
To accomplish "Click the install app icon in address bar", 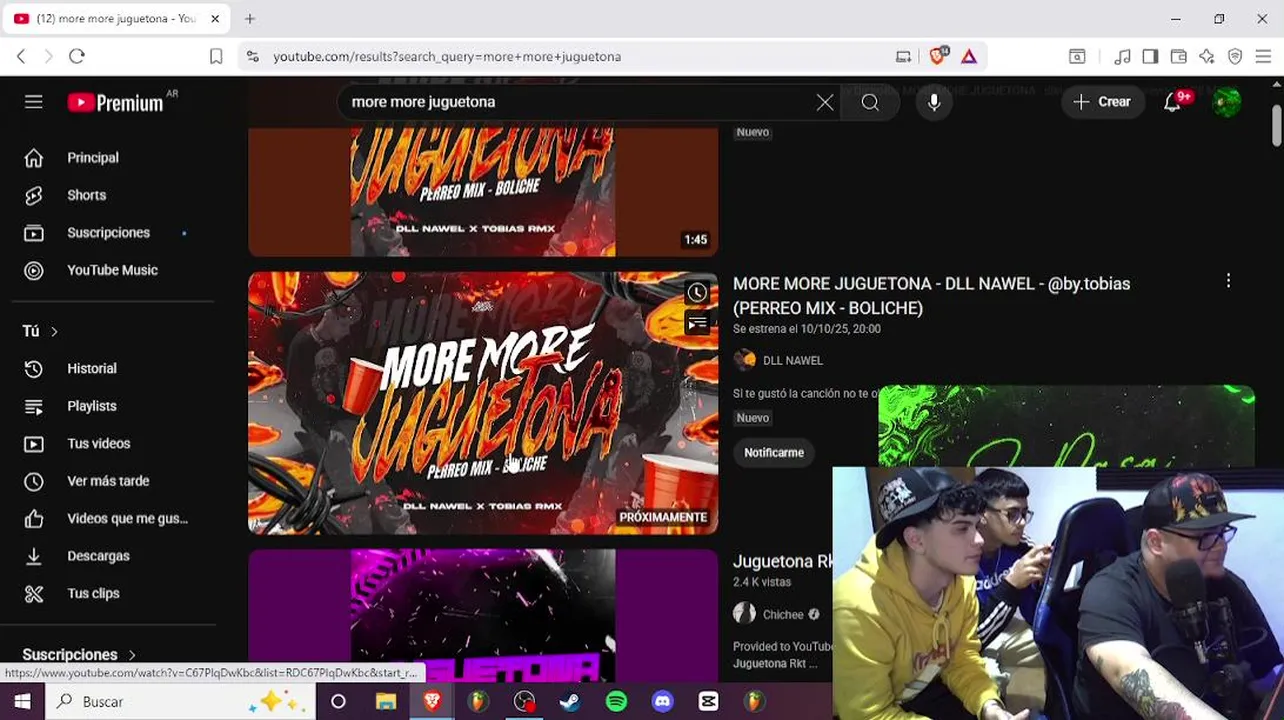I will point(904,57).
